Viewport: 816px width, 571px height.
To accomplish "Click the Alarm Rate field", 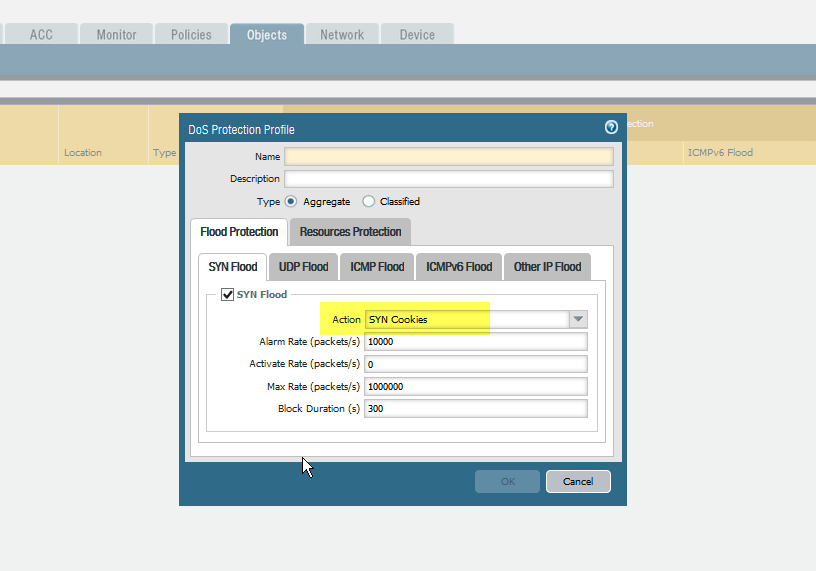I will click(x=475, y=342).
